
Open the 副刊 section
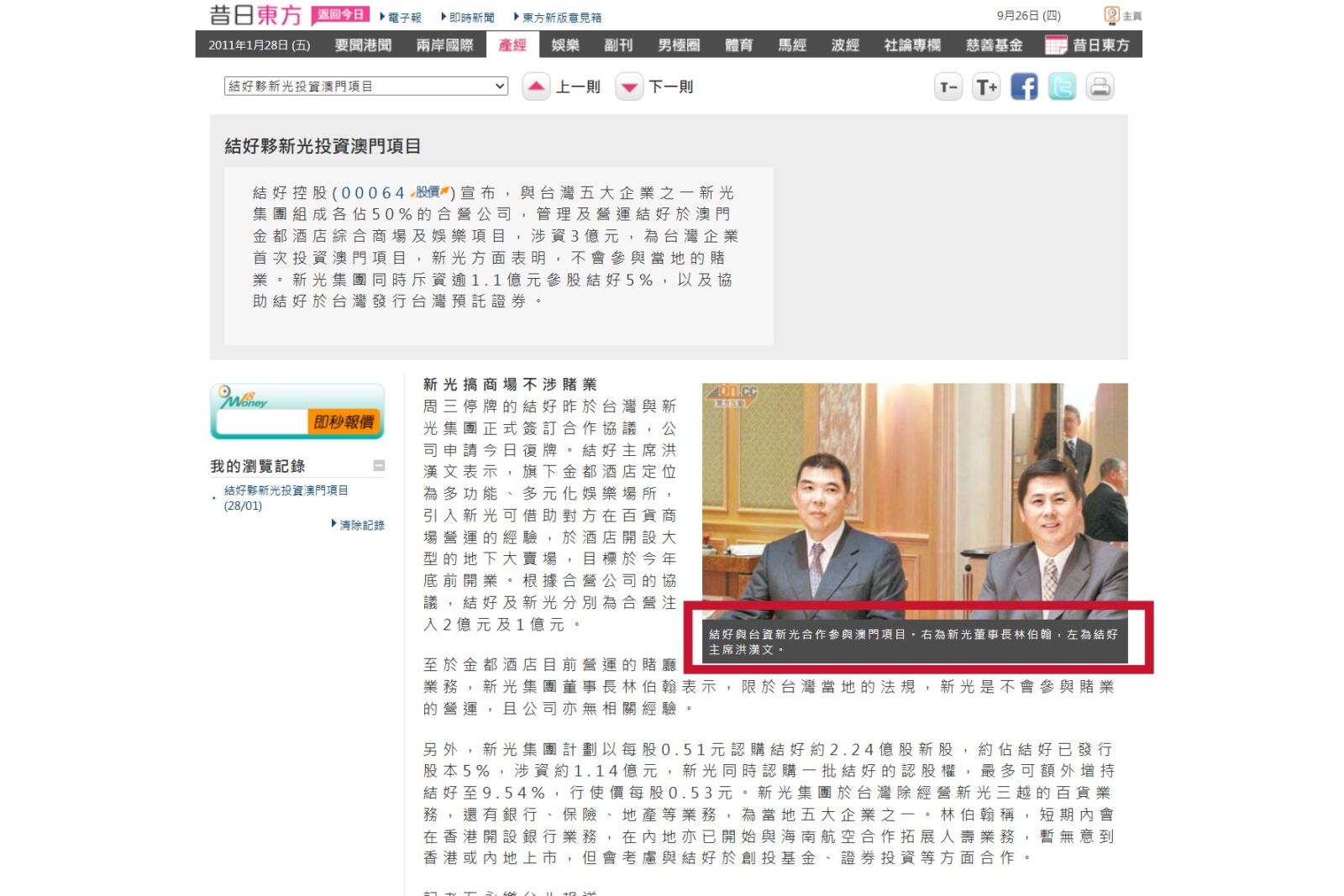click(618, 45)
